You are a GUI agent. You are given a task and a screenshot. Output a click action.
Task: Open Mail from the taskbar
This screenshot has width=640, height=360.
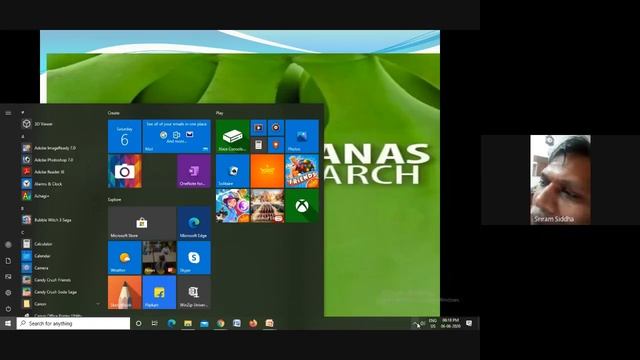pos(204,323)
